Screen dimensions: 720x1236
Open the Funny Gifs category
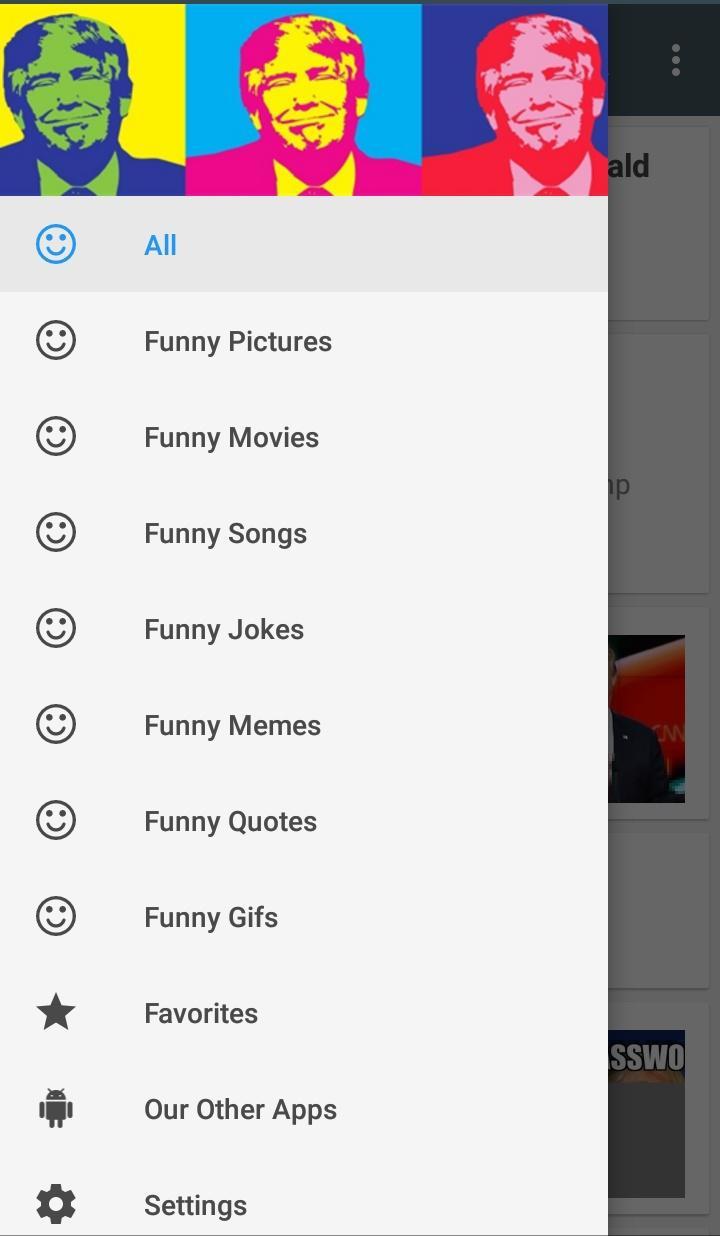tap(304, 916)
